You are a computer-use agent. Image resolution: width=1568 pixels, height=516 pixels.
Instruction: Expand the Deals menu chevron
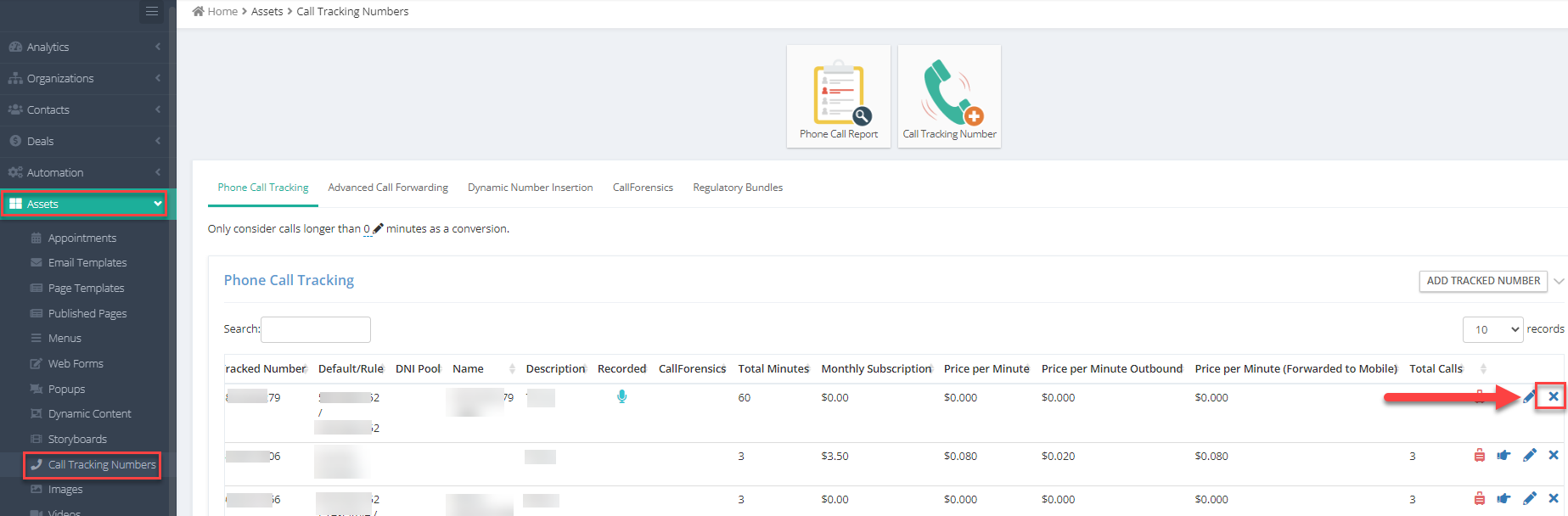coord(158,141)
